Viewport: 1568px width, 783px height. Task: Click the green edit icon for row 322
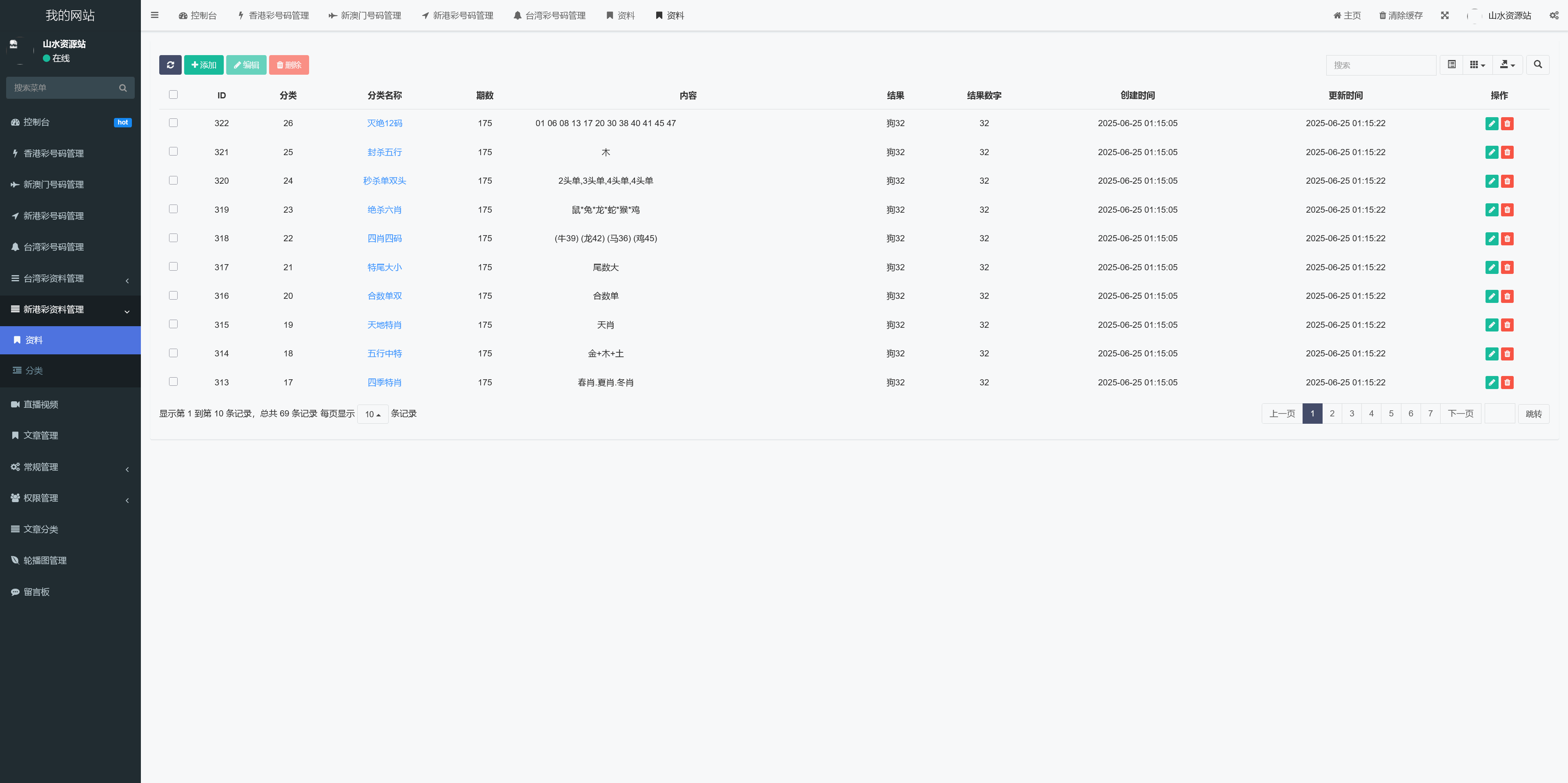coord(1491,124)
